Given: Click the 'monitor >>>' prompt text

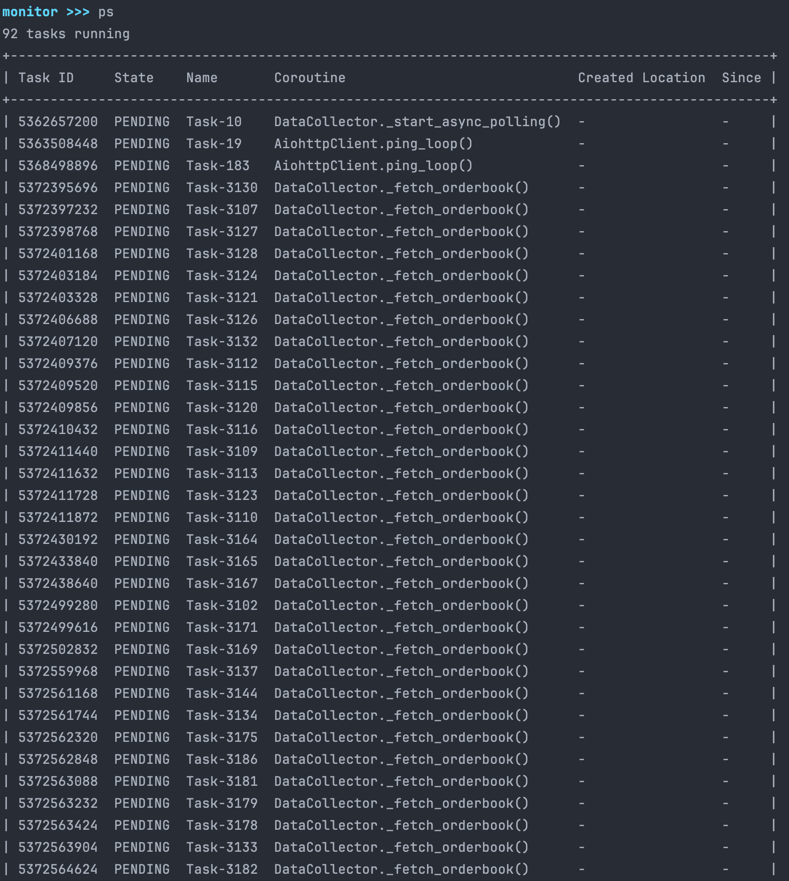Looking at the screenshot, I should point(46,12).
